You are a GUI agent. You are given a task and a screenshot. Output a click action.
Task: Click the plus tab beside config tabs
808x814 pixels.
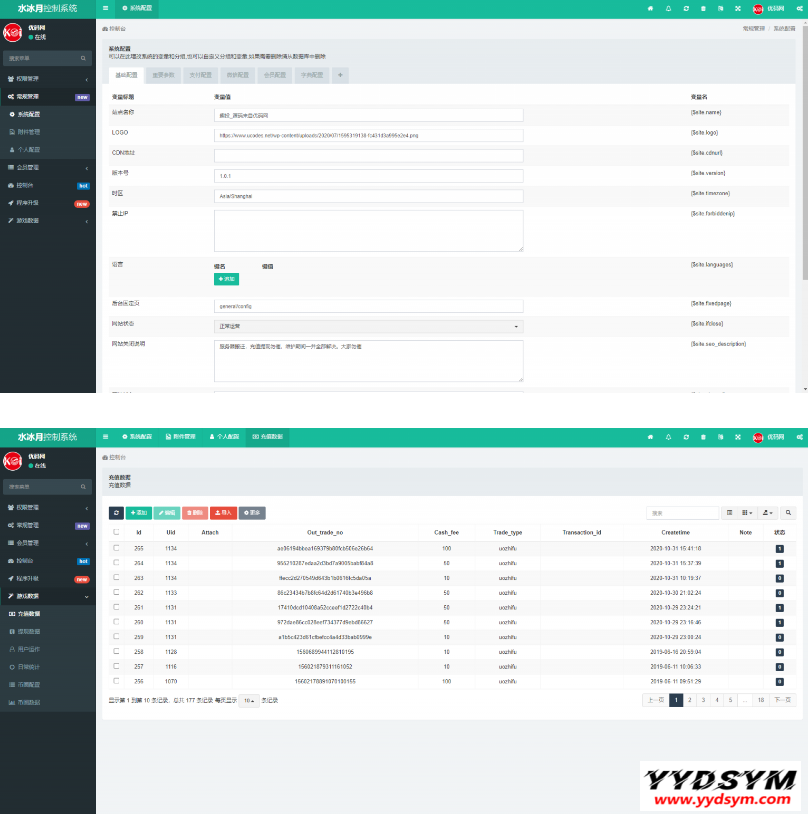click(340, 75)
